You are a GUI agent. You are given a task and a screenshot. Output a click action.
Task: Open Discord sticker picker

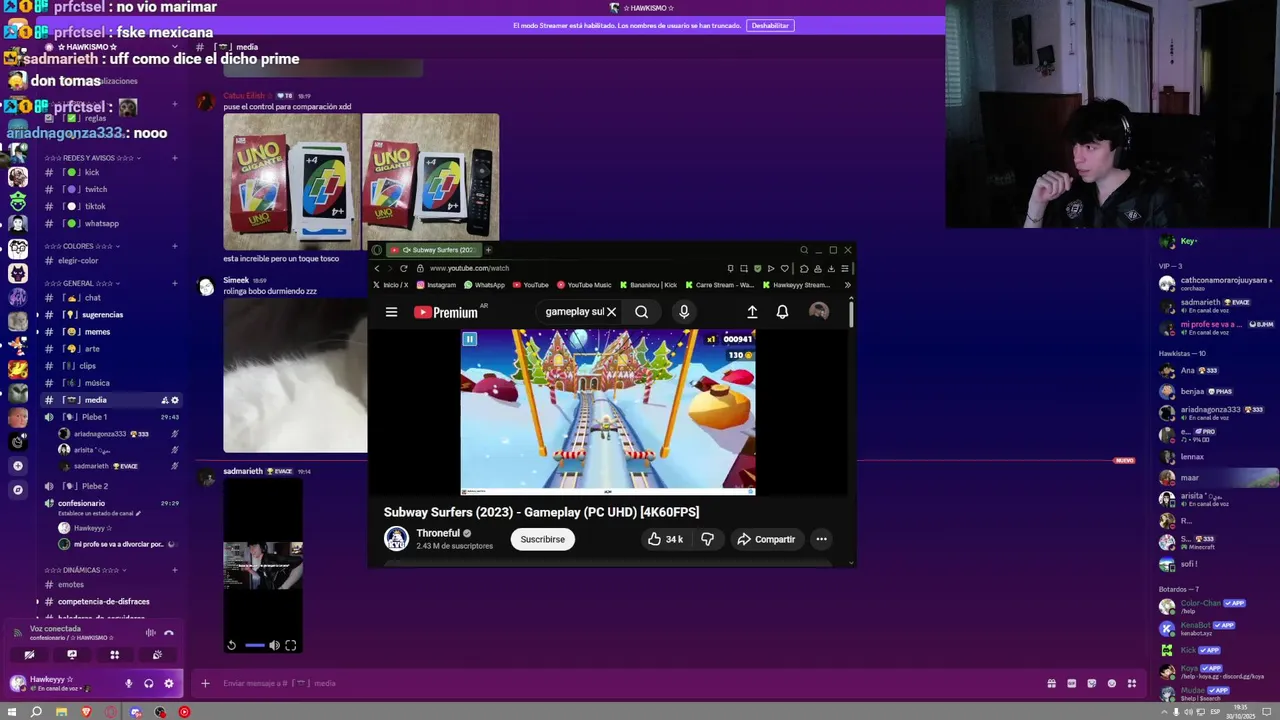click(1092, 684)
